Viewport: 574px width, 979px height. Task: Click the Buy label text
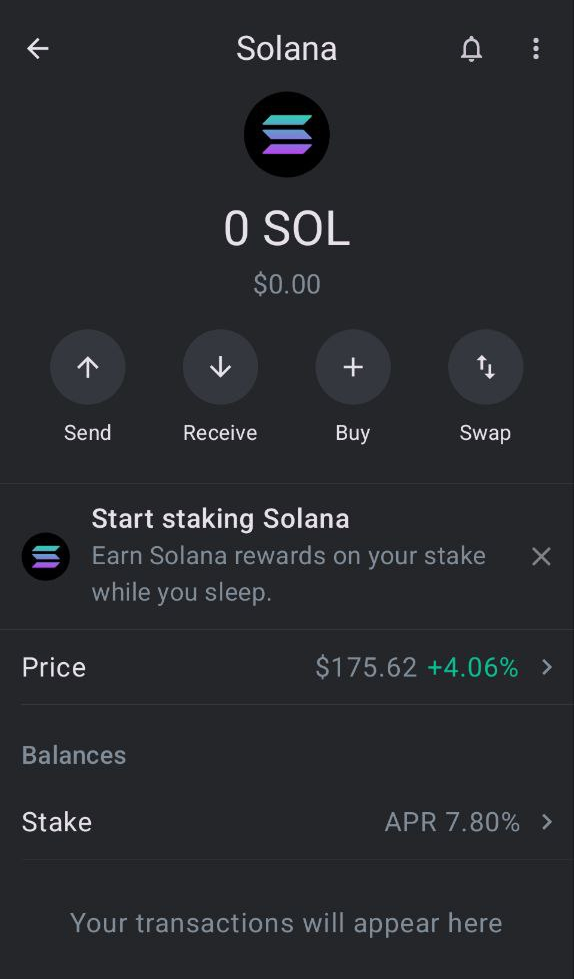point(353,433)
